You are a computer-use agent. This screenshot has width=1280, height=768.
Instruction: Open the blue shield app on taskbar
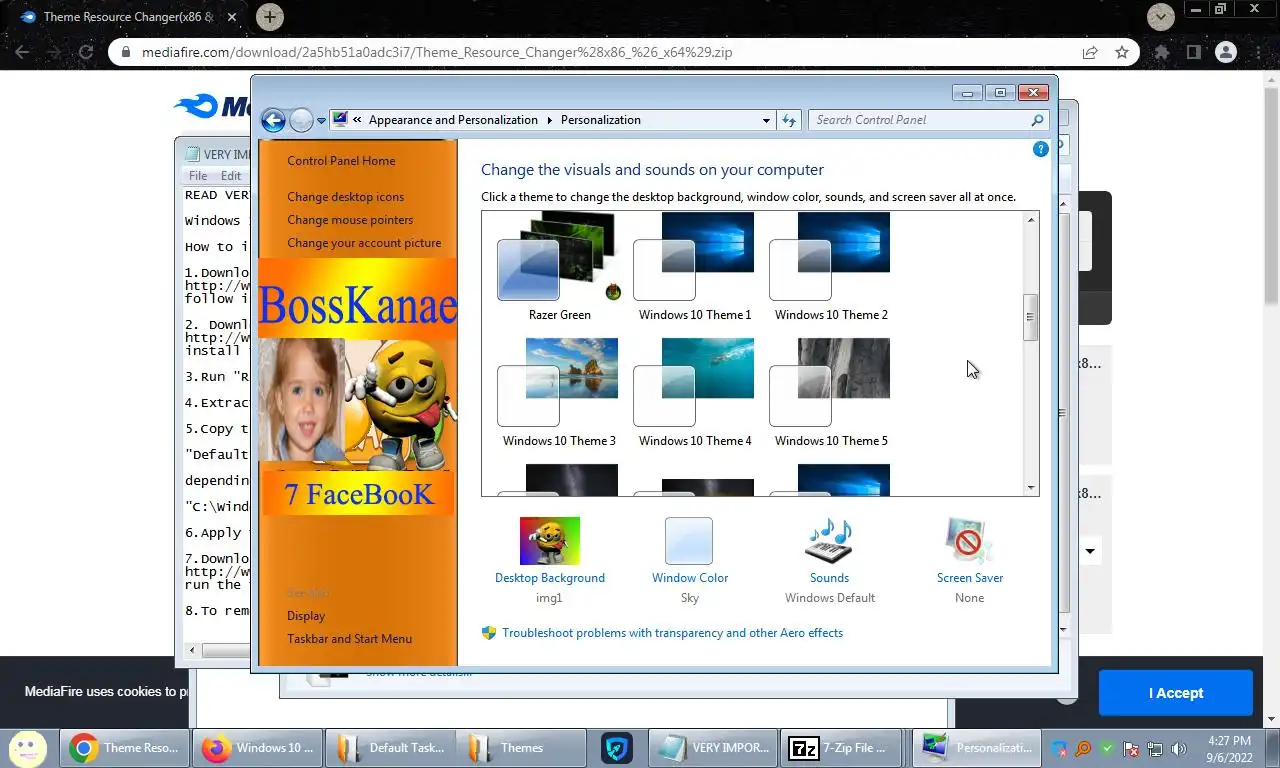point(617,748)
